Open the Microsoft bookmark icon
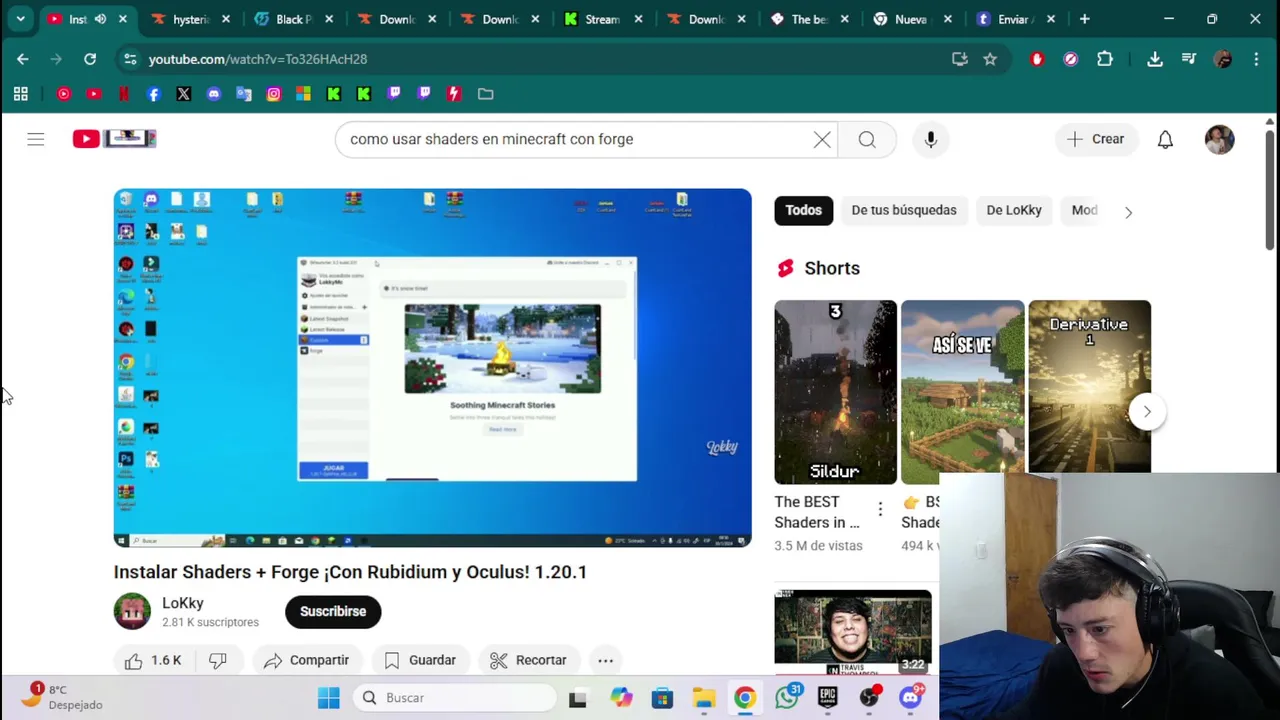The height and width of the screenshot is (720, 1280). [303, 94]
